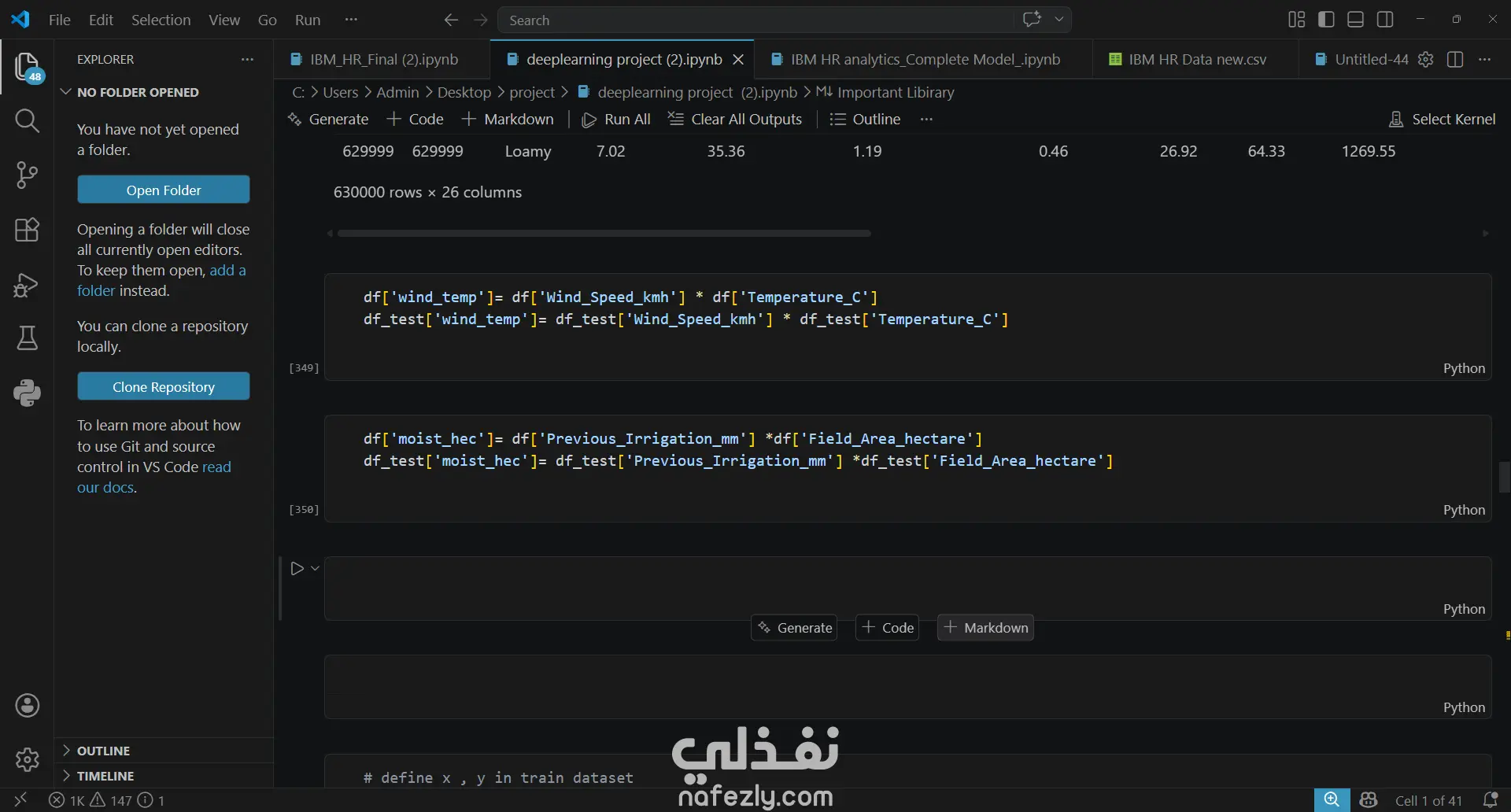This screenshot has width=1511, height=812.
Task: Toggle the primary side bar
Action: pos(1326,20)
